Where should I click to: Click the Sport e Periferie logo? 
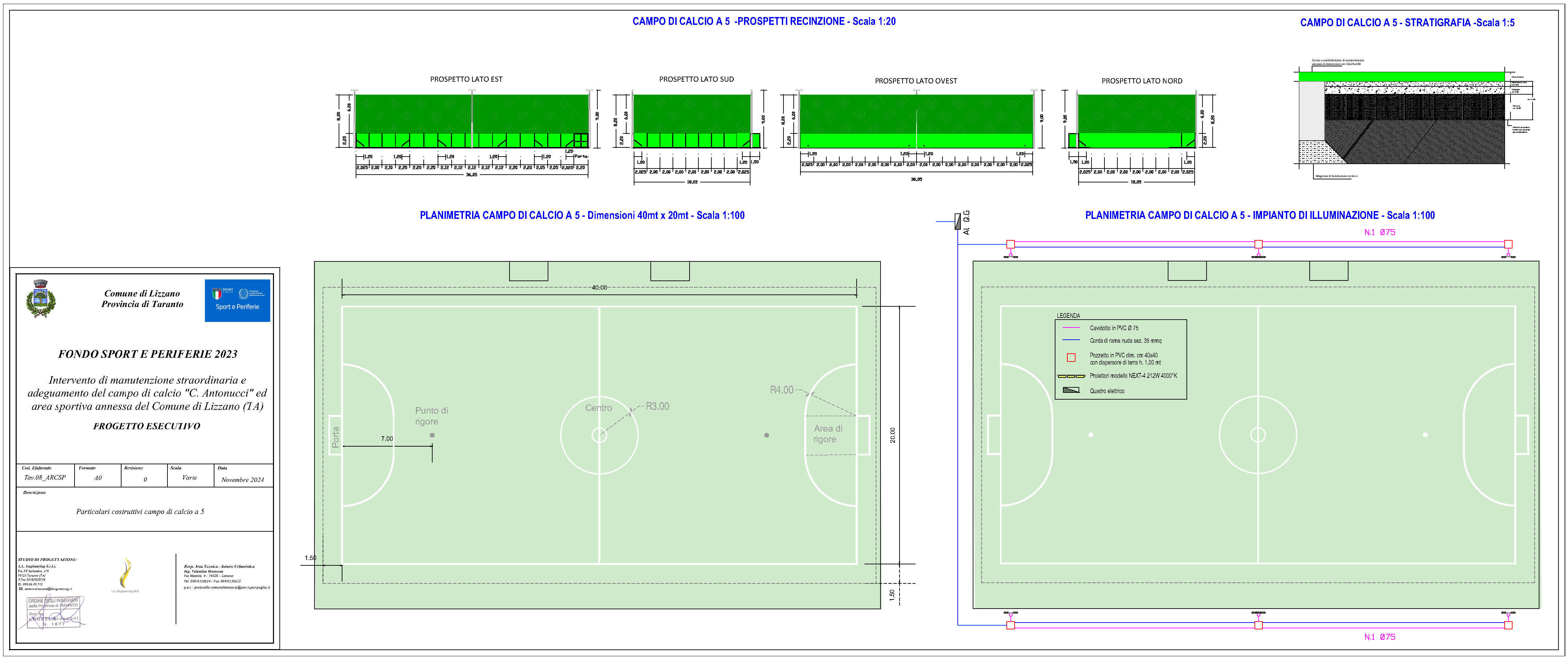(x=237, y=300)
